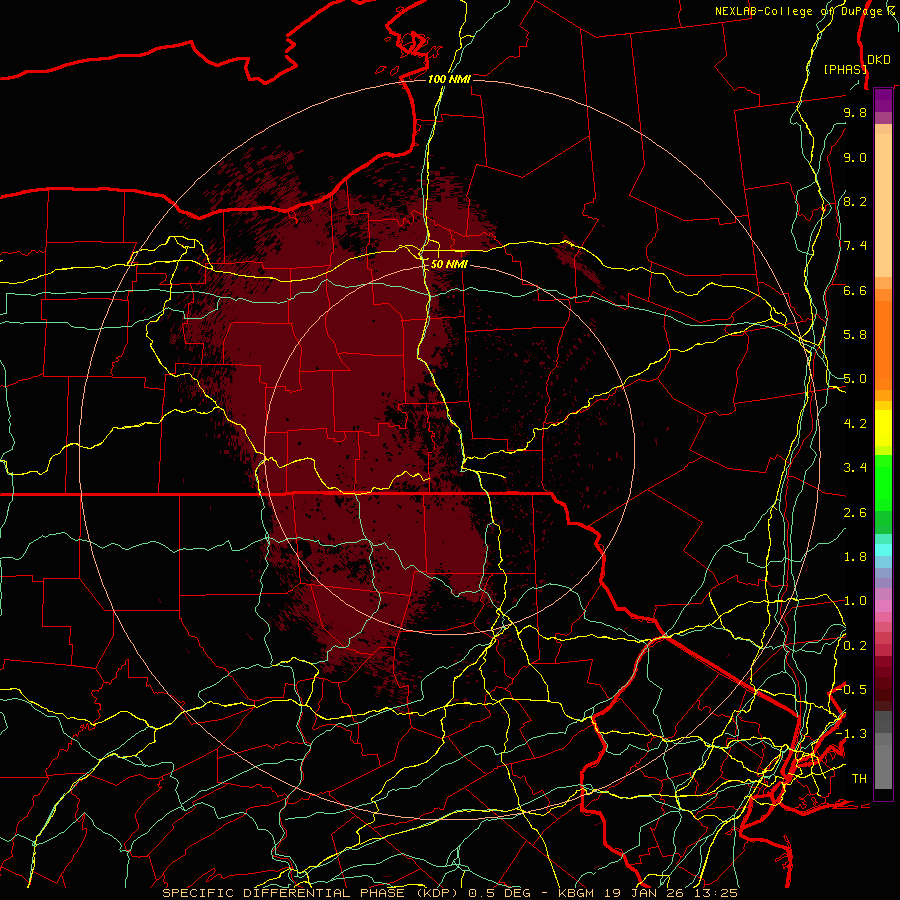Click the 7.4 scale value

coord(855,246)
